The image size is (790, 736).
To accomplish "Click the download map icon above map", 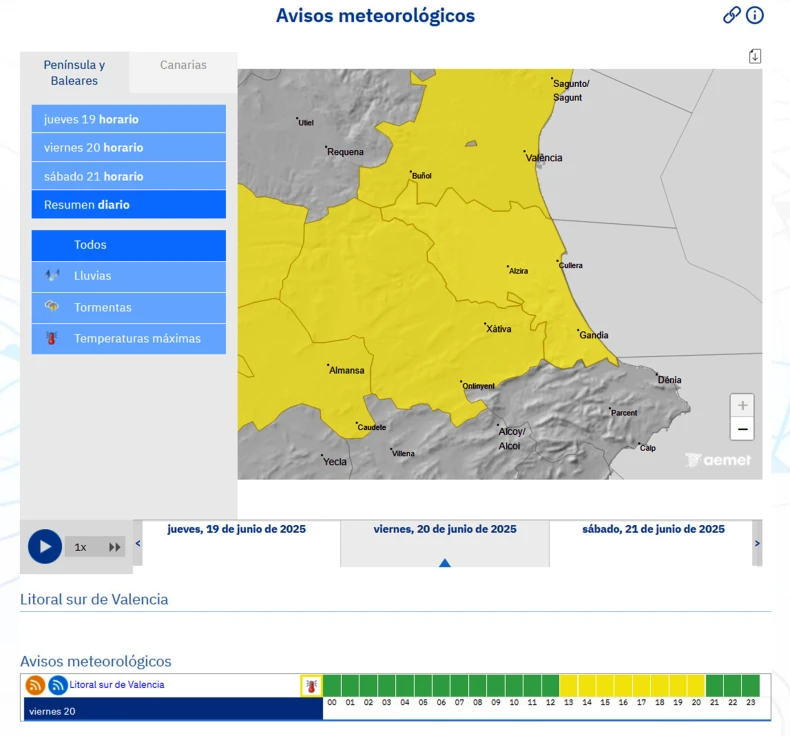I will pos(754,56).
